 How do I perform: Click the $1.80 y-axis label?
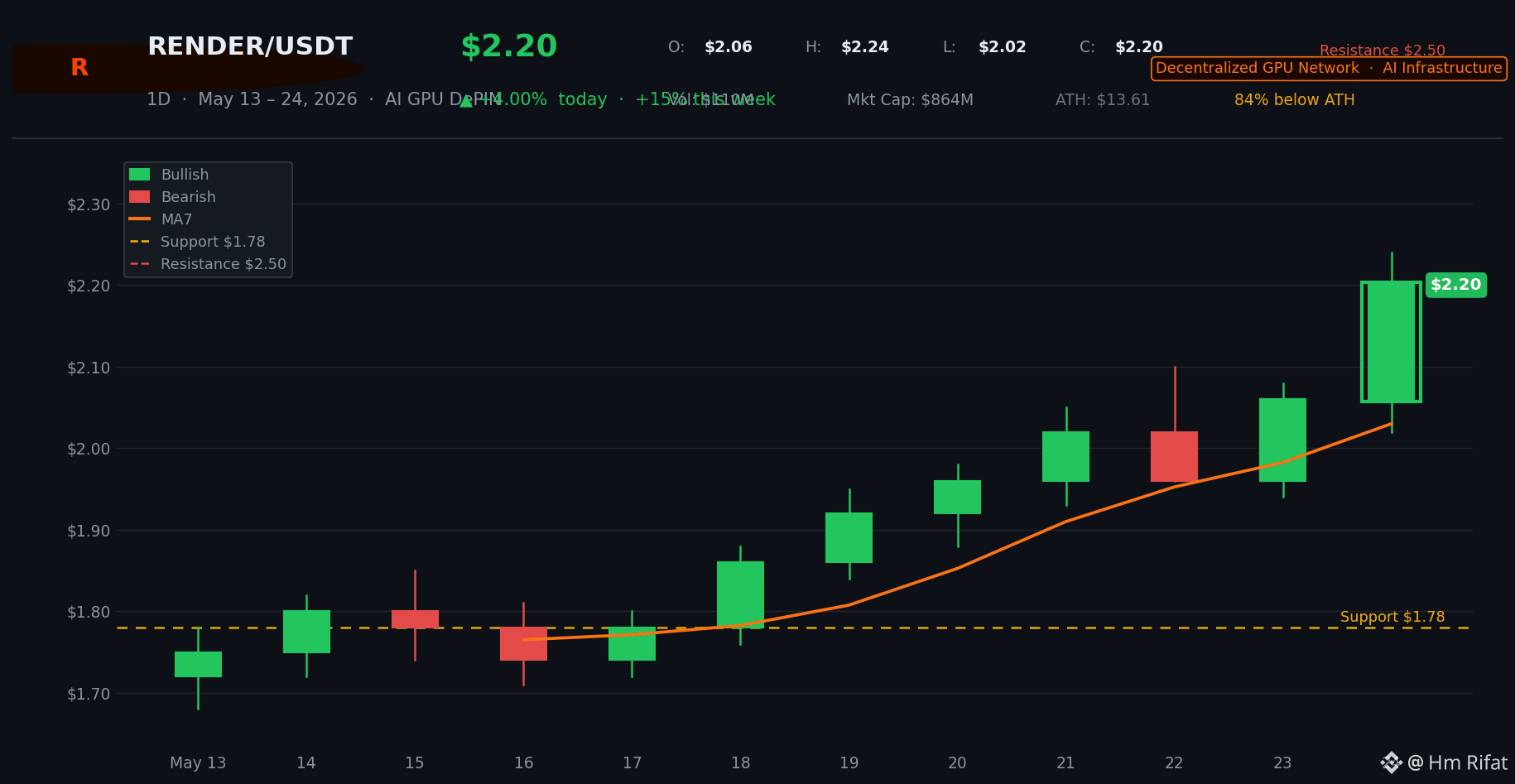pos(89,612)
